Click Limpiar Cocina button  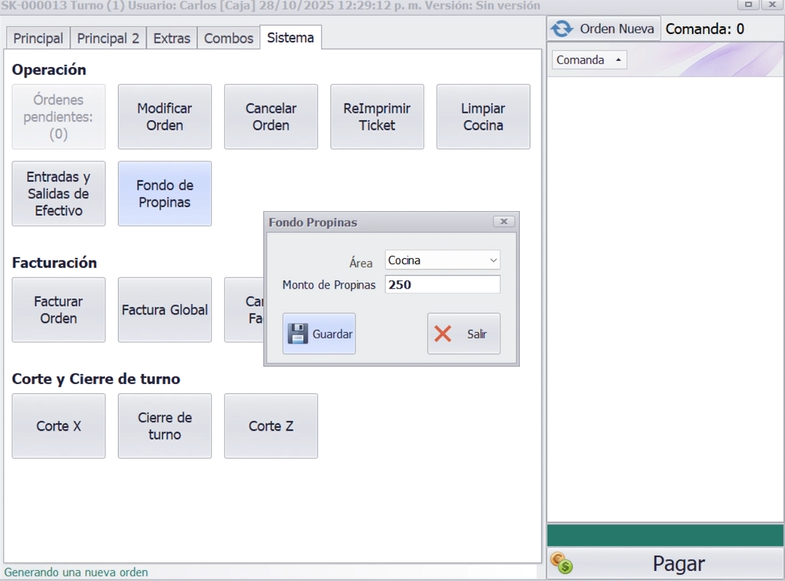coord(483,117)
